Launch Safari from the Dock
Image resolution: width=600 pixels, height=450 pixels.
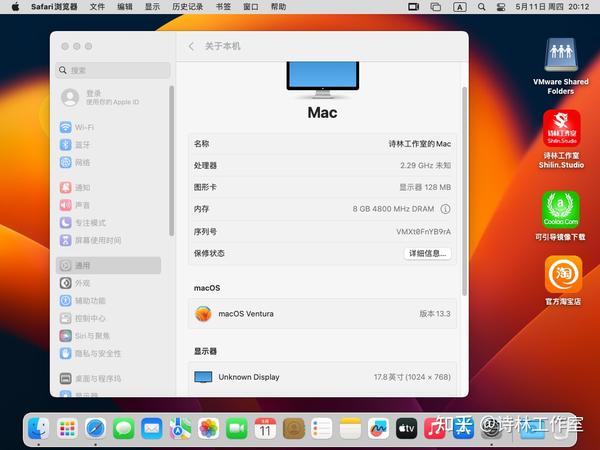click(95, 428)
